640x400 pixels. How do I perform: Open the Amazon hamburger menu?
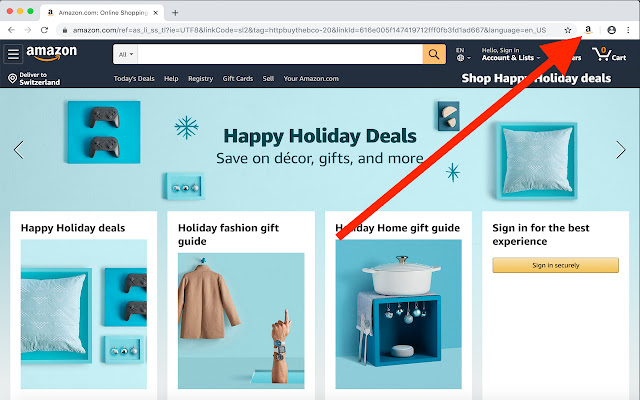coord(13,54)
